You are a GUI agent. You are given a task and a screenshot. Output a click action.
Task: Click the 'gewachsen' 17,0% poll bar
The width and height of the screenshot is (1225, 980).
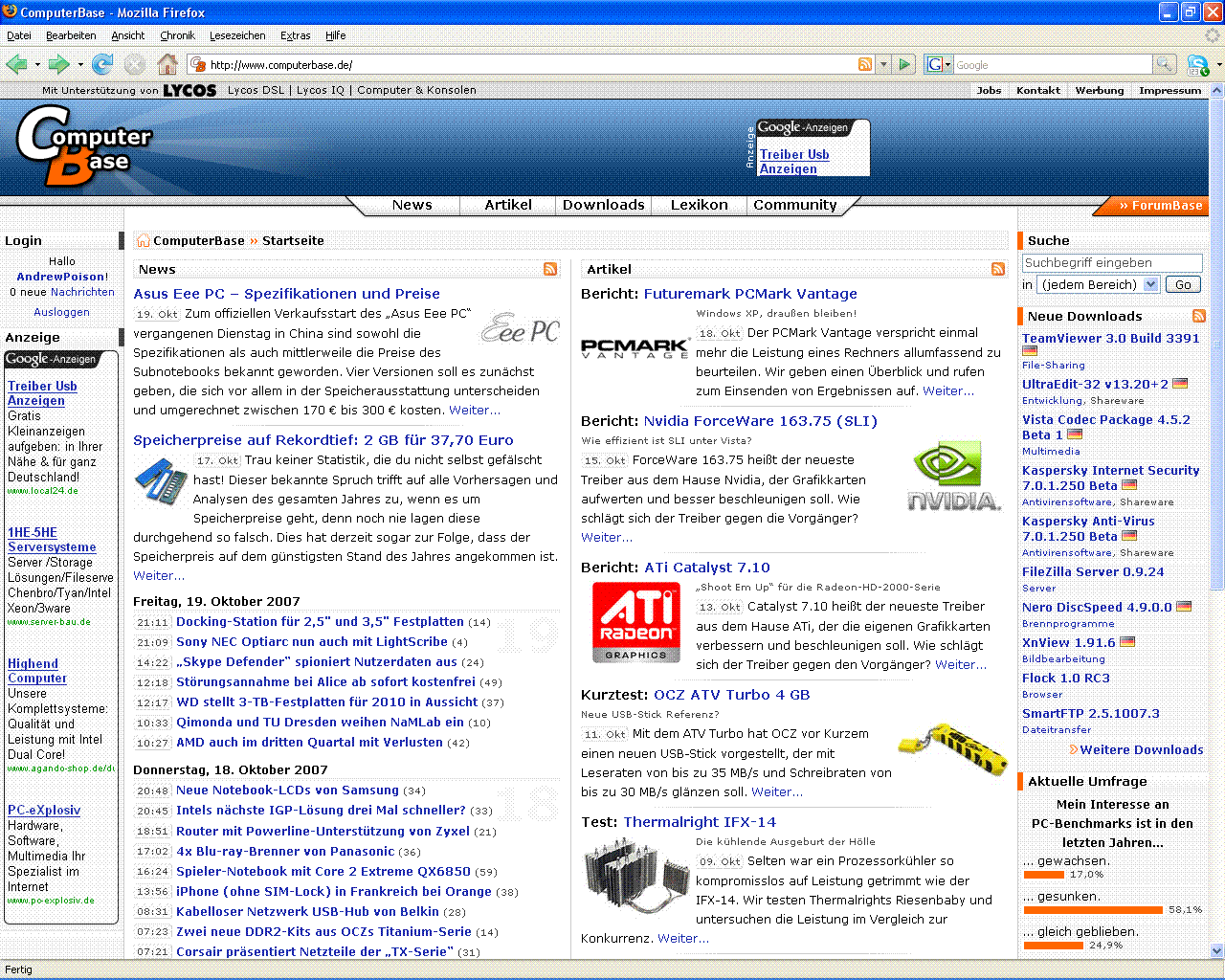pos(1043,874)
